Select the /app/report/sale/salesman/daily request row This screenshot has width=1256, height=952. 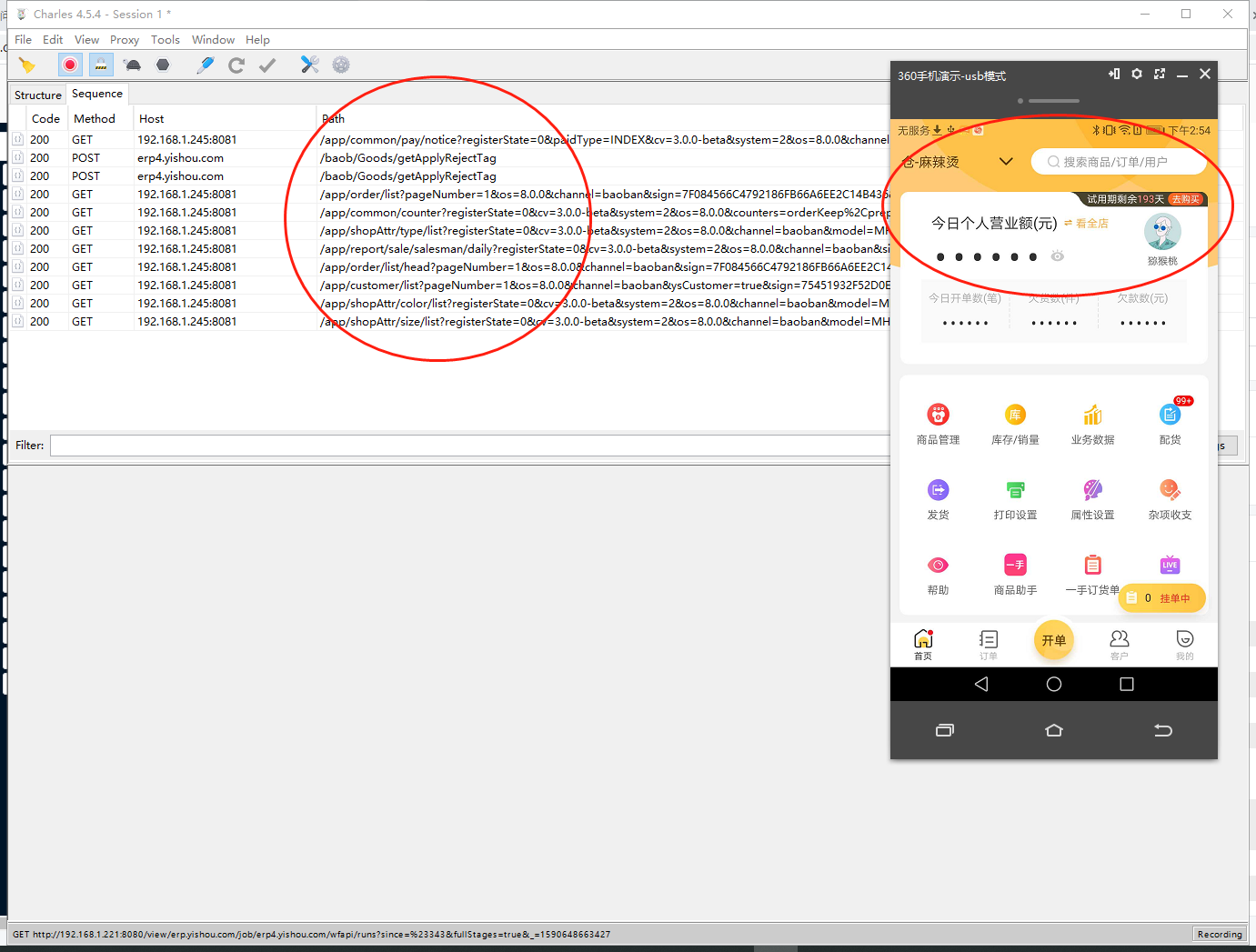tap(449, 249)
